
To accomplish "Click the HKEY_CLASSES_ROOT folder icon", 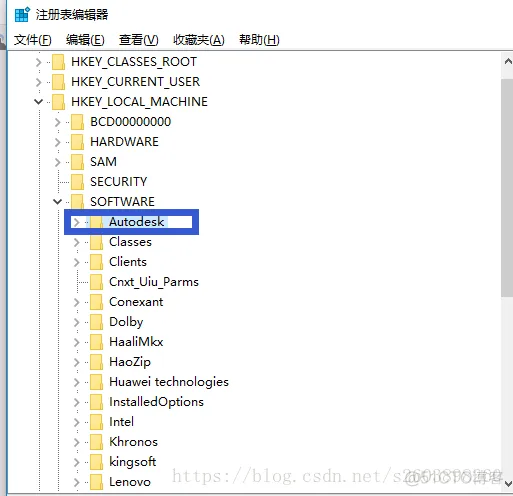I will coord(58,62).
